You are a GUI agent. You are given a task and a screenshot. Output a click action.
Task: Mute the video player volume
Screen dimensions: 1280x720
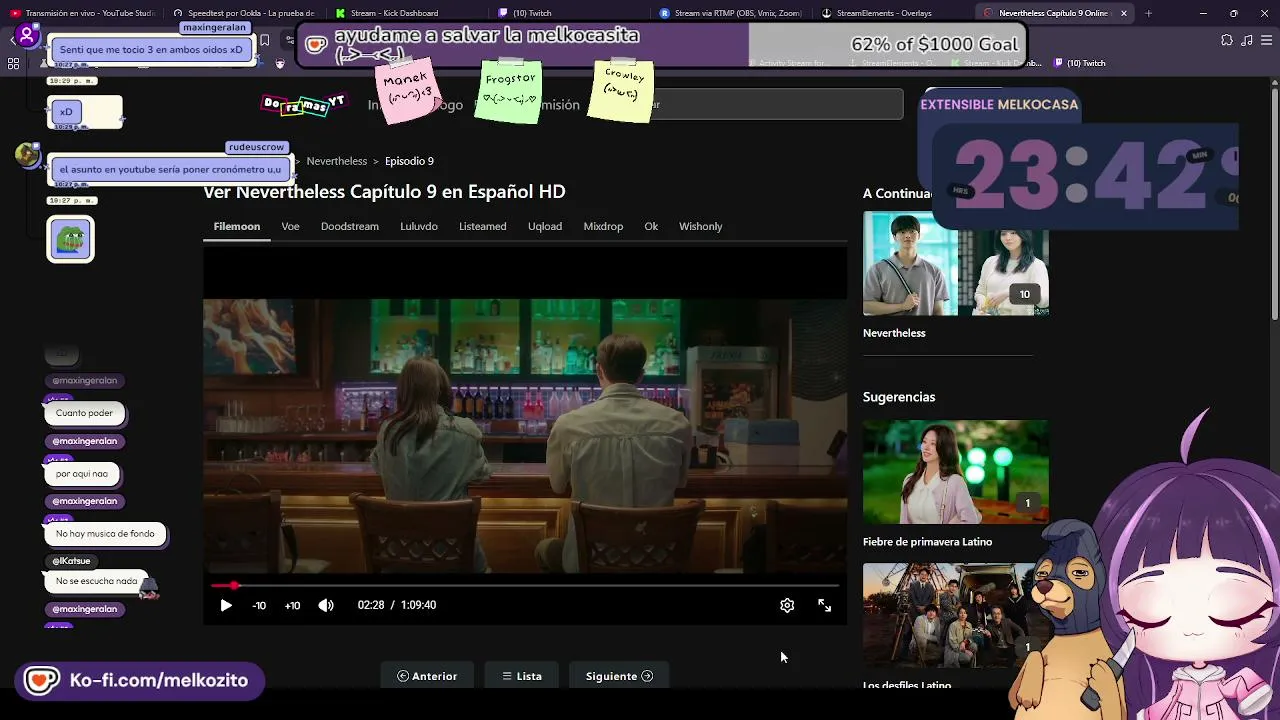point(326,605)
